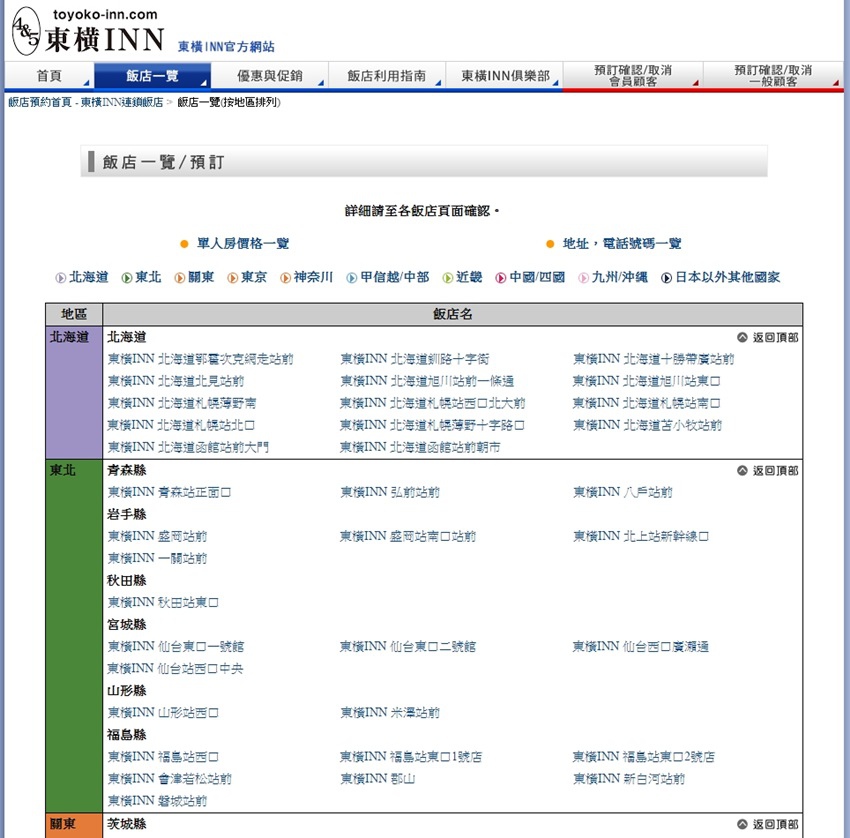Jump to 甲信越/中部 region anchor link

(395, 277)
